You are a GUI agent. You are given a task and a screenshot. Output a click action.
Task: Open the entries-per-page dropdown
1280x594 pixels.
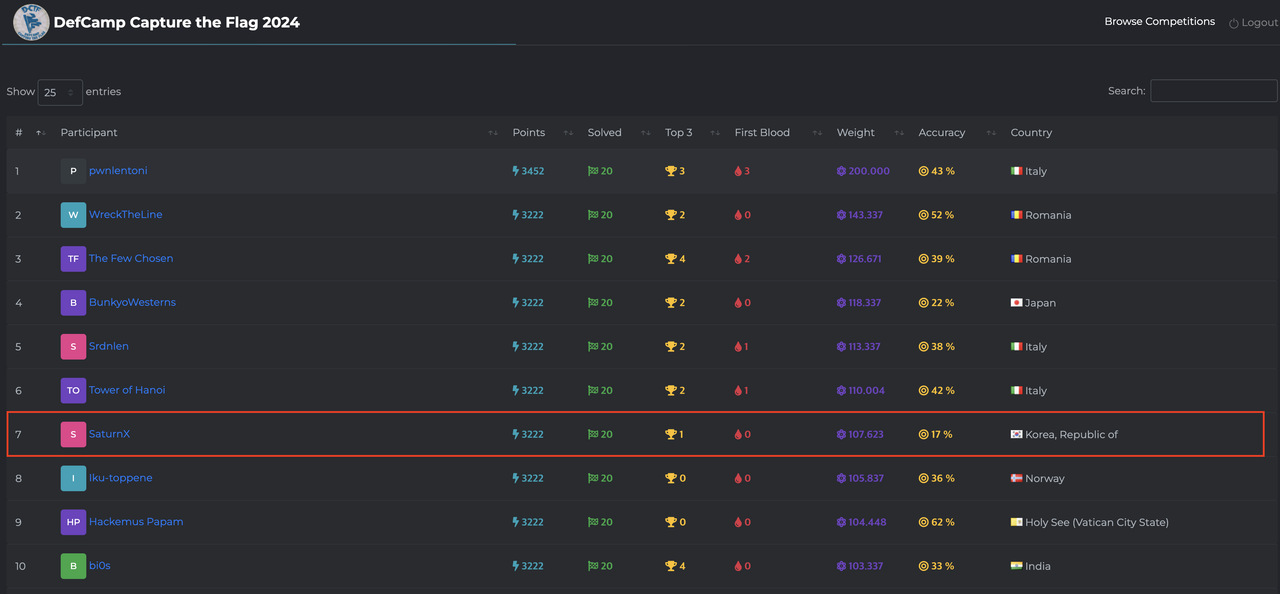click(x=60, y=92)
